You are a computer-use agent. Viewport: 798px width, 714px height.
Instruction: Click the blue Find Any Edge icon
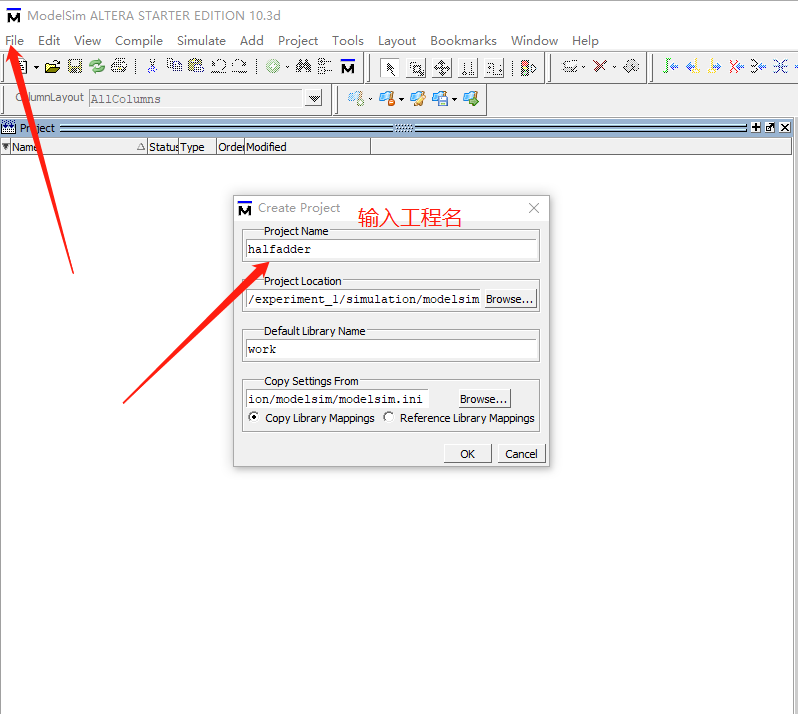pos(780,66)
